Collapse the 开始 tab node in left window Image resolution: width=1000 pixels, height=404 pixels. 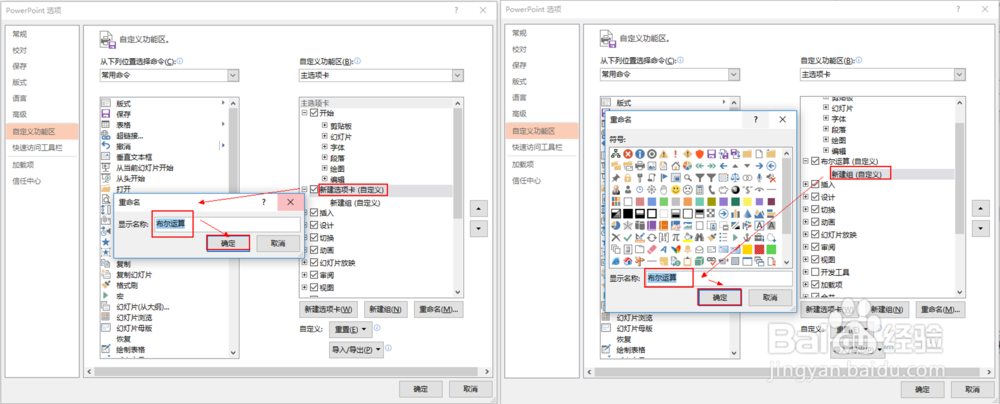305,112
